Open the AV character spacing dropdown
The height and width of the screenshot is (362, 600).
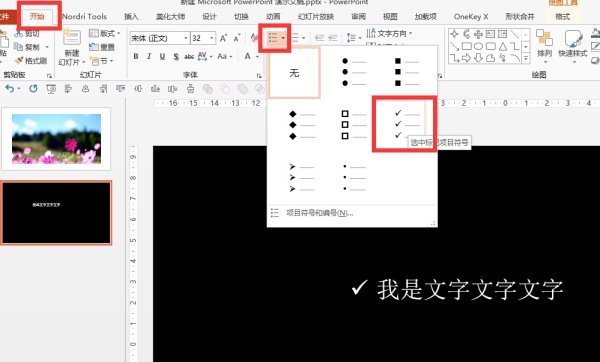pyautogui.click(x=205, y=56)
